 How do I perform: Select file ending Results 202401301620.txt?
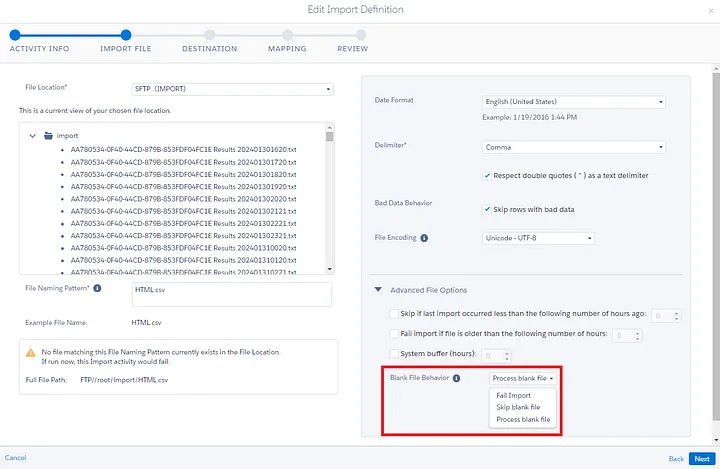tap(183, 149)
